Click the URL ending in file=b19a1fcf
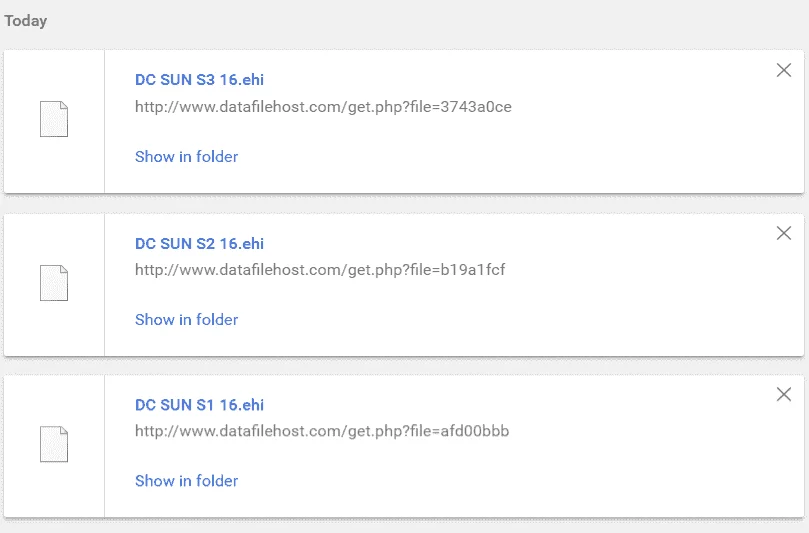 point(320,270)
